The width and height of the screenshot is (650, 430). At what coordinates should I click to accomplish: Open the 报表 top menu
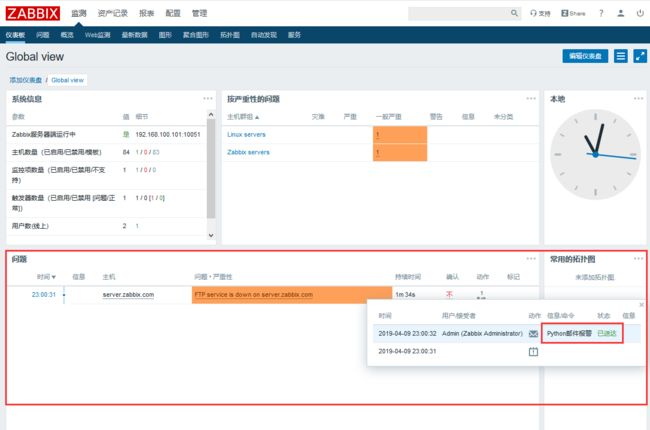click(x=146, y=13)
